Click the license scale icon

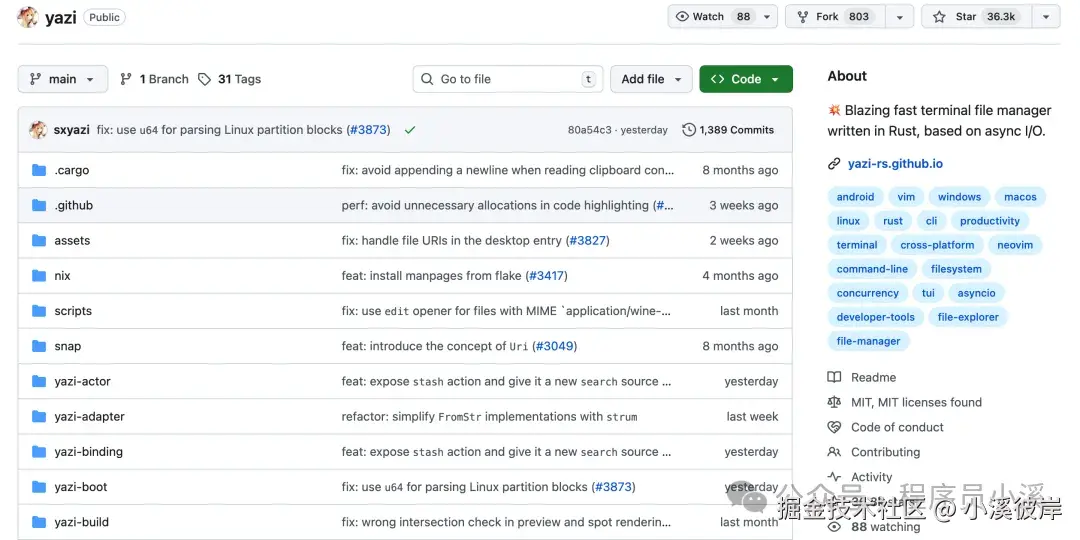click(834, 402)
